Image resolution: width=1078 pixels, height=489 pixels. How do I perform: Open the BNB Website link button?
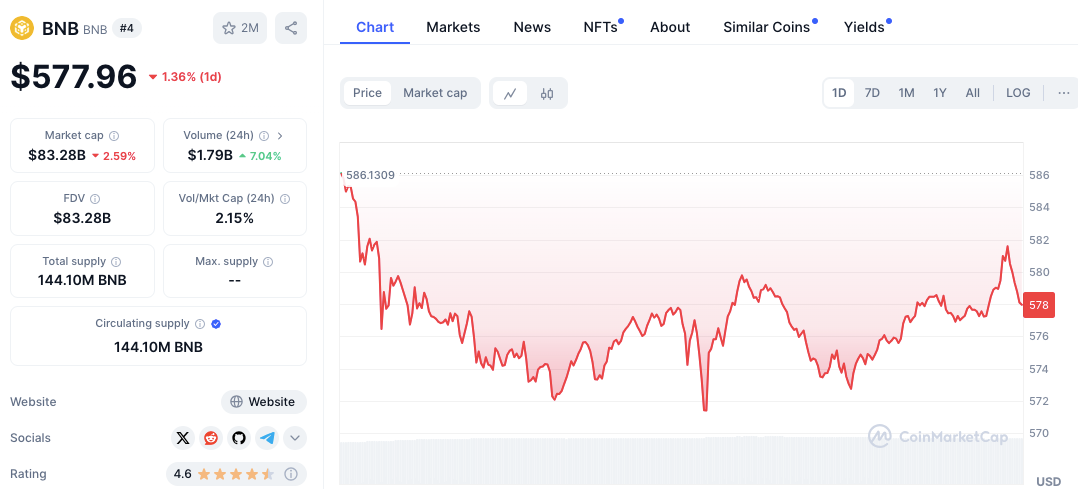point(264,402)
